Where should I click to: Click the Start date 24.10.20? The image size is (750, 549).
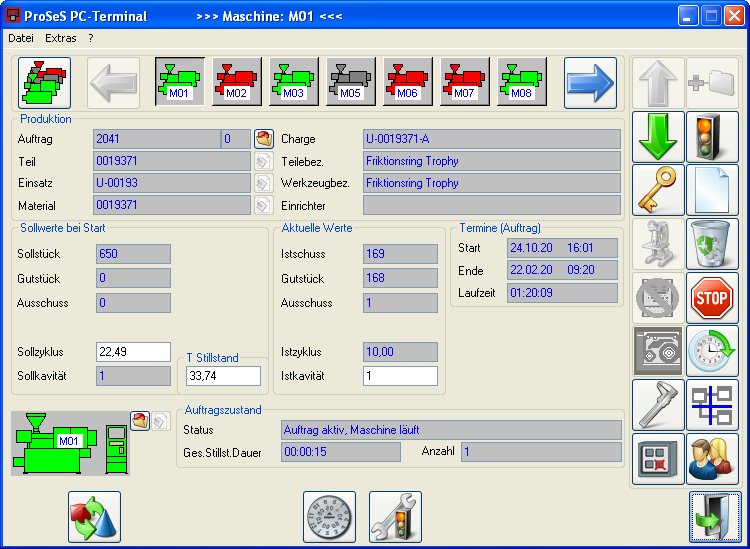(x=531, y=248)
